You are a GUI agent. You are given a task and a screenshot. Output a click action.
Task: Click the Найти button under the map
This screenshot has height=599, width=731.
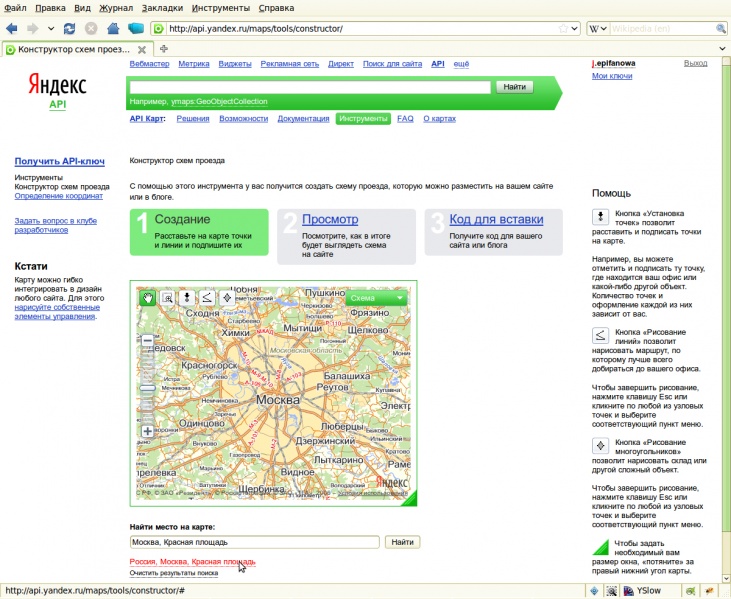pos(402,542)
